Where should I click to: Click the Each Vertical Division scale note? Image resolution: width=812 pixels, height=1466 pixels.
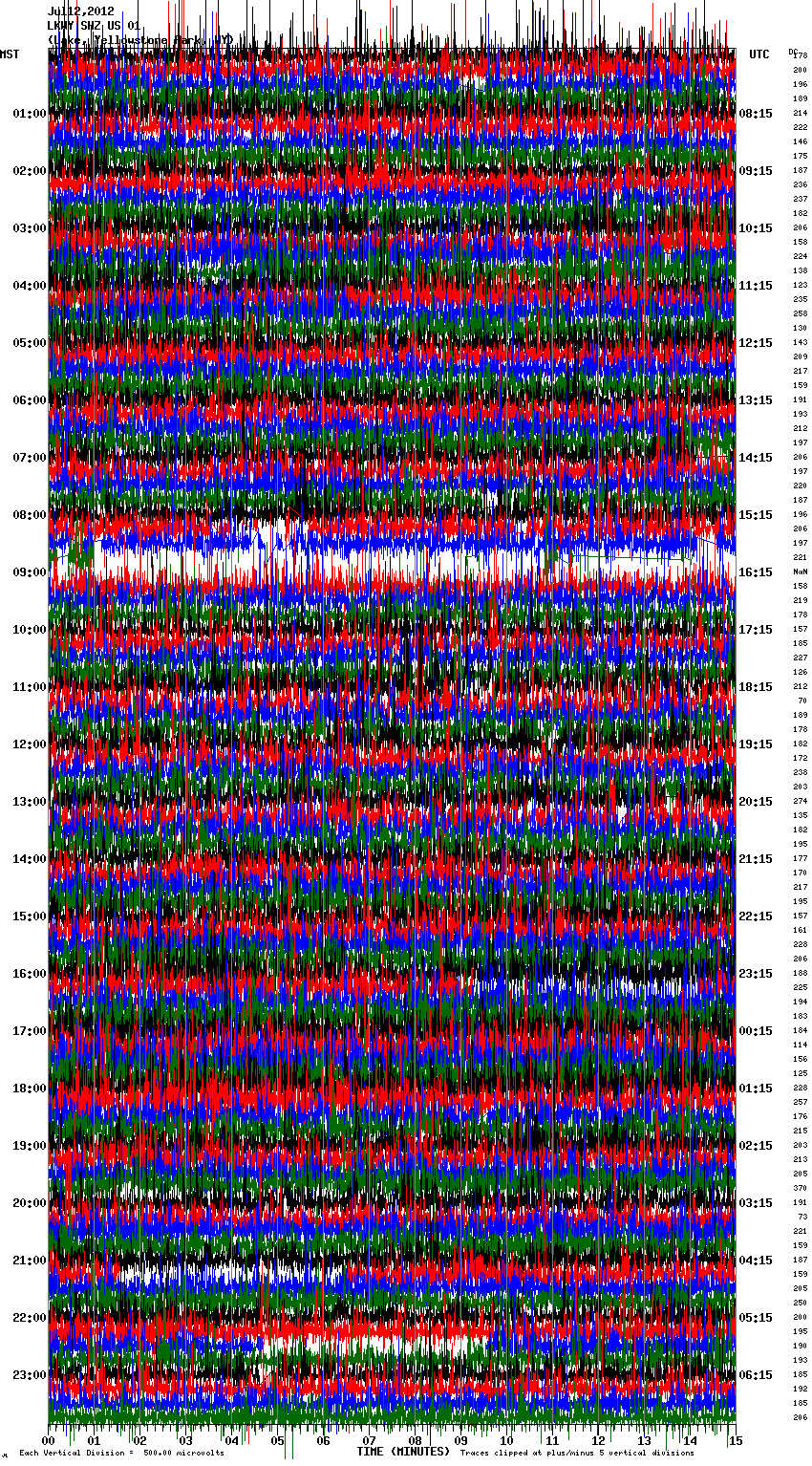click(x=121, y=1454)
